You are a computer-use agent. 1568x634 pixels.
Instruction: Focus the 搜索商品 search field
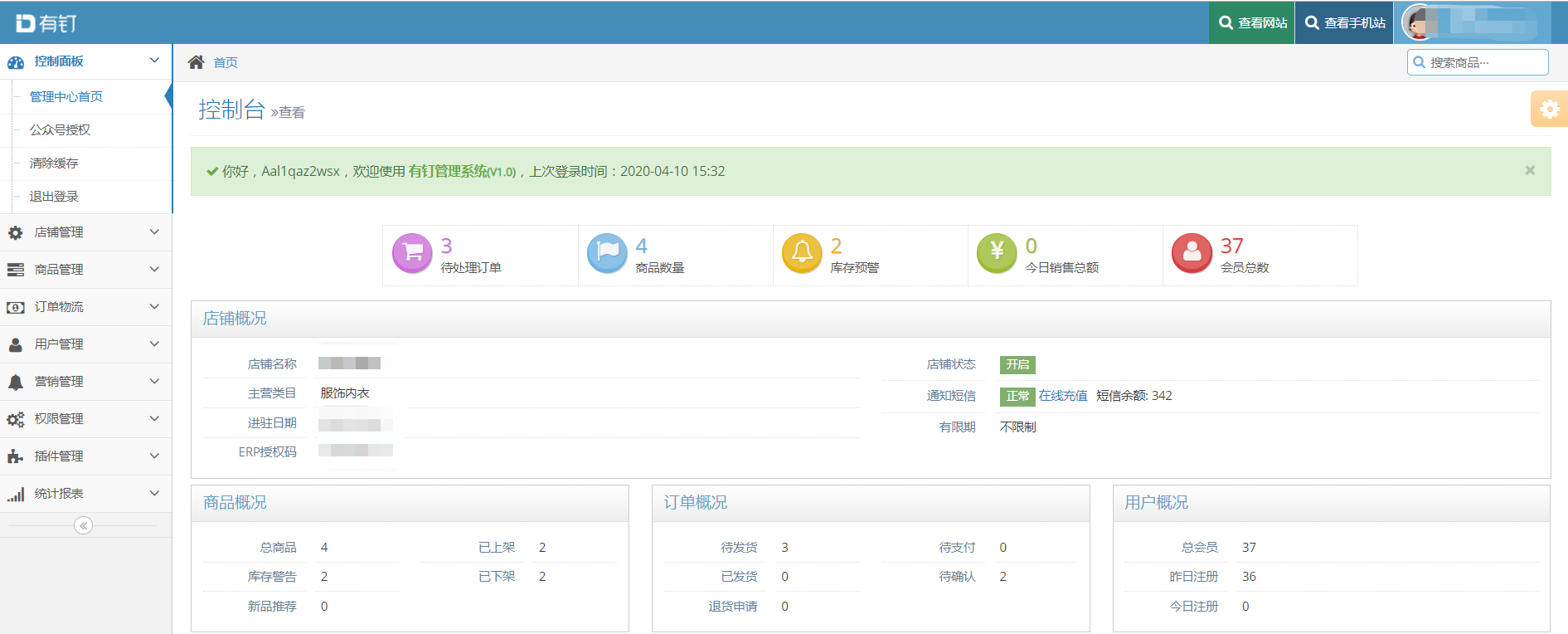click(1478, 62)
